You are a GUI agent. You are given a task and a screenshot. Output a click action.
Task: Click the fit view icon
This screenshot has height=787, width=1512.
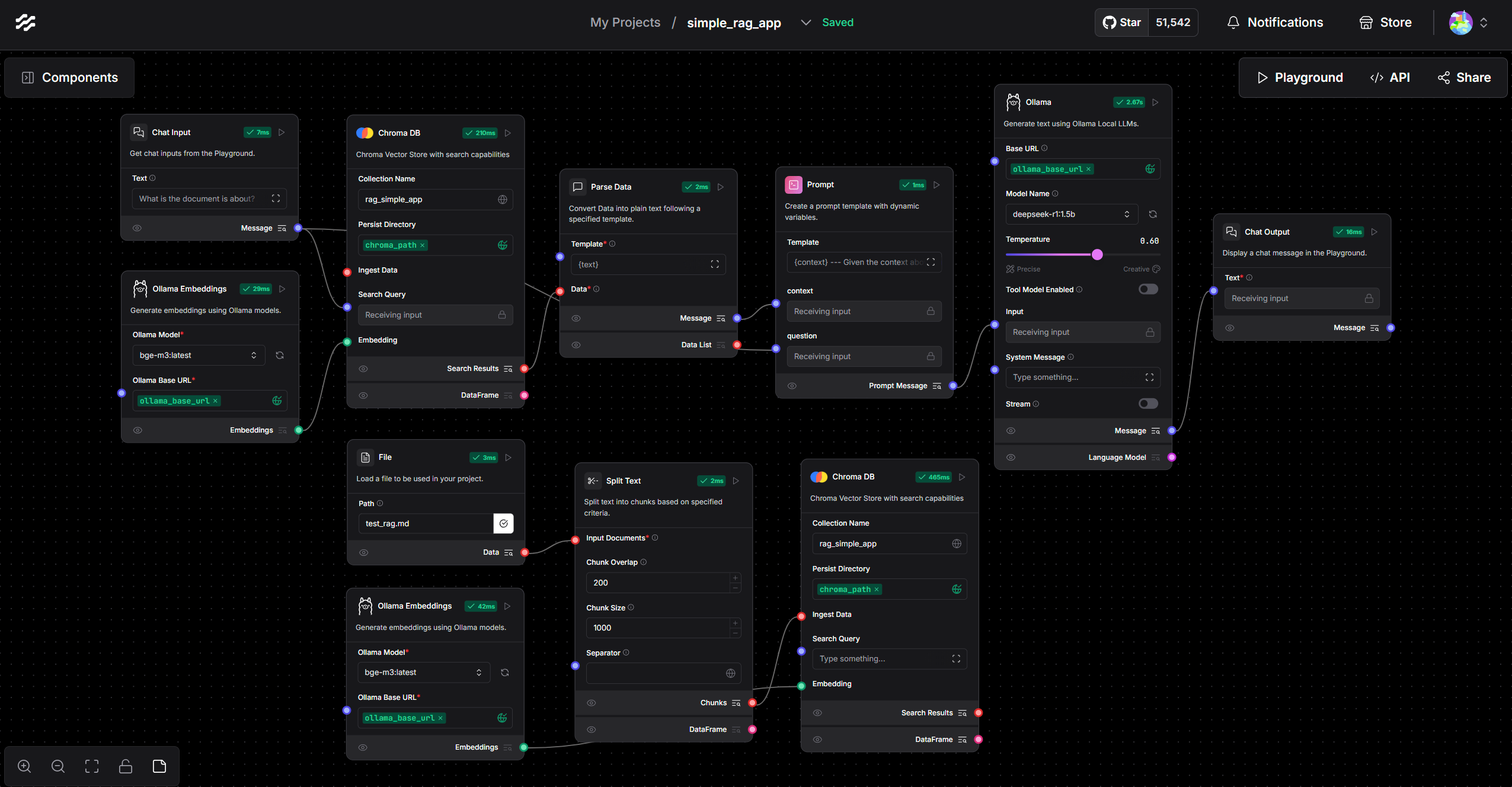coord(92,766)
